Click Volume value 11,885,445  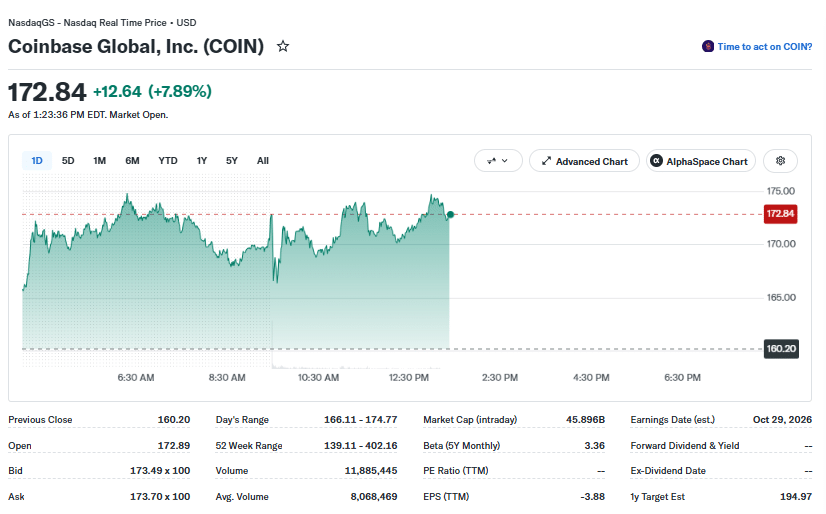click(371, 471)
